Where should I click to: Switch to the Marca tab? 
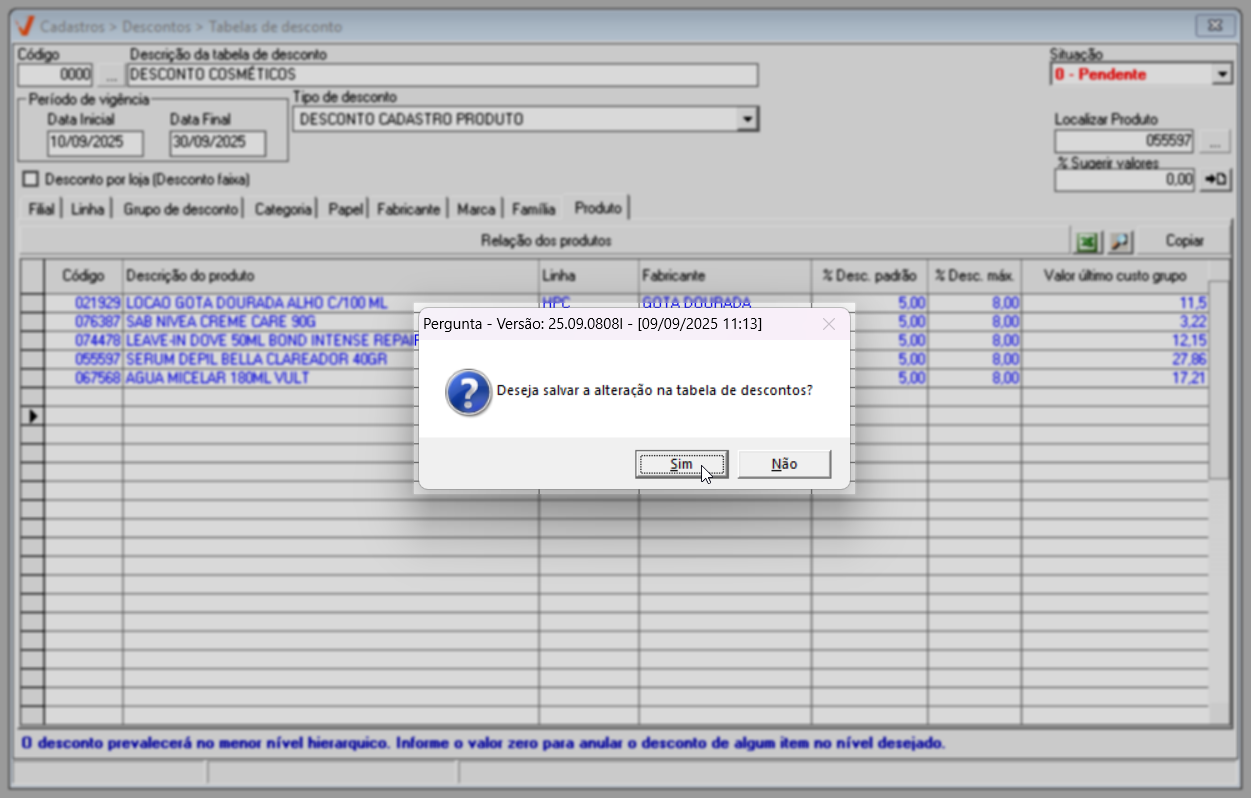point(476,209)
